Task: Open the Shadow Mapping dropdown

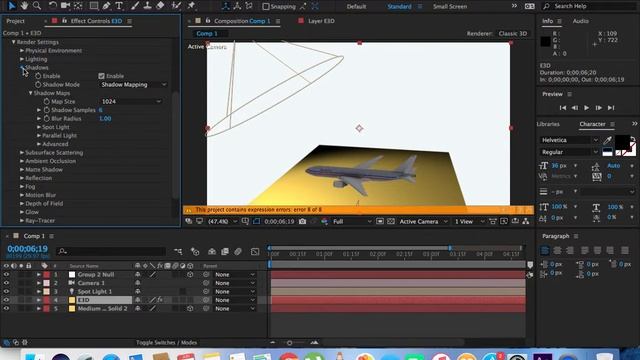Action: point(133,84)
